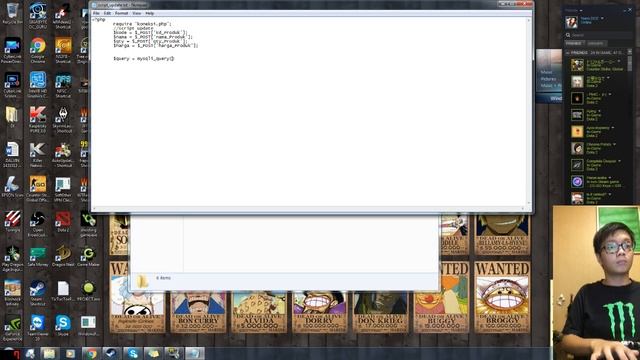The image size is (640, 360).
Task: Click after the mysqli_query( line in Notepad
Action: tap(175, 59)
